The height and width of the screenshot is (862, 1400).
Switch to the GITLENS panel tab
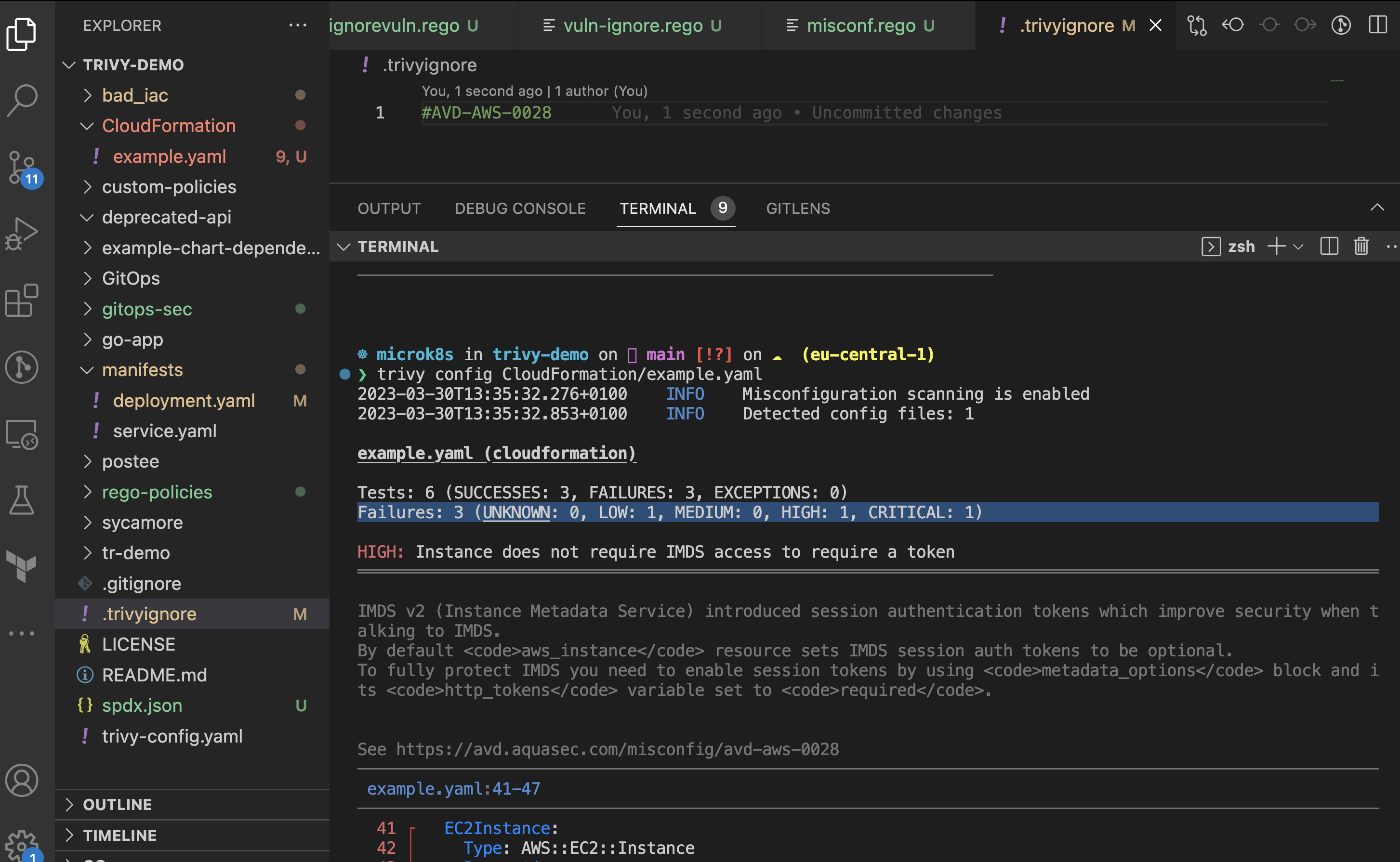point(797,208)
